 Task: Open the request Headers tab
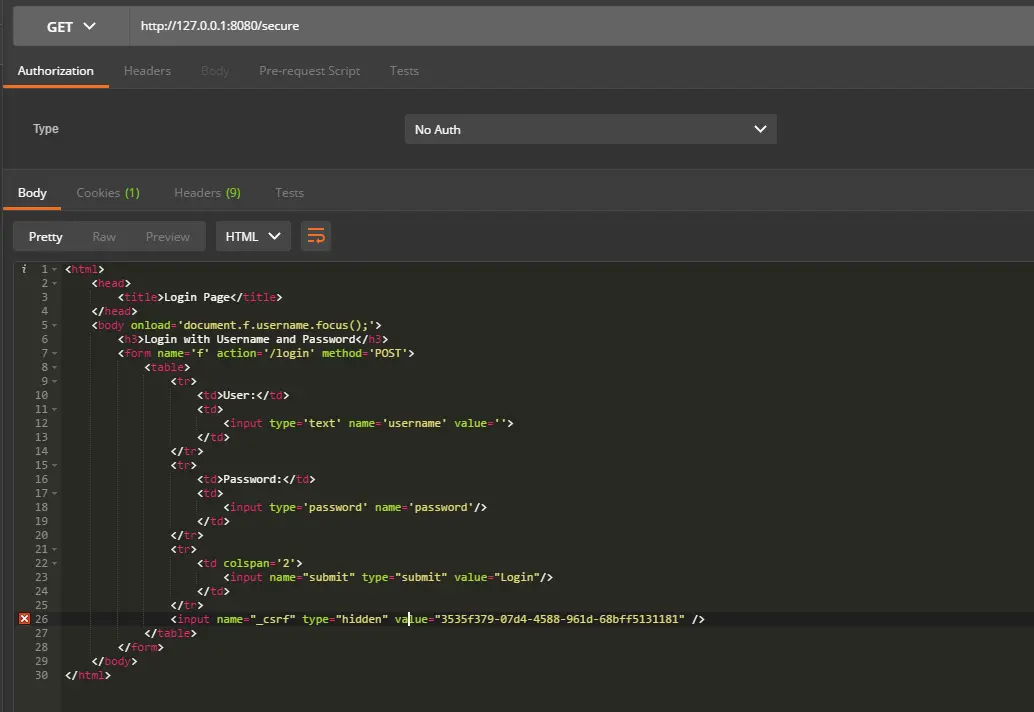[147, 71]
